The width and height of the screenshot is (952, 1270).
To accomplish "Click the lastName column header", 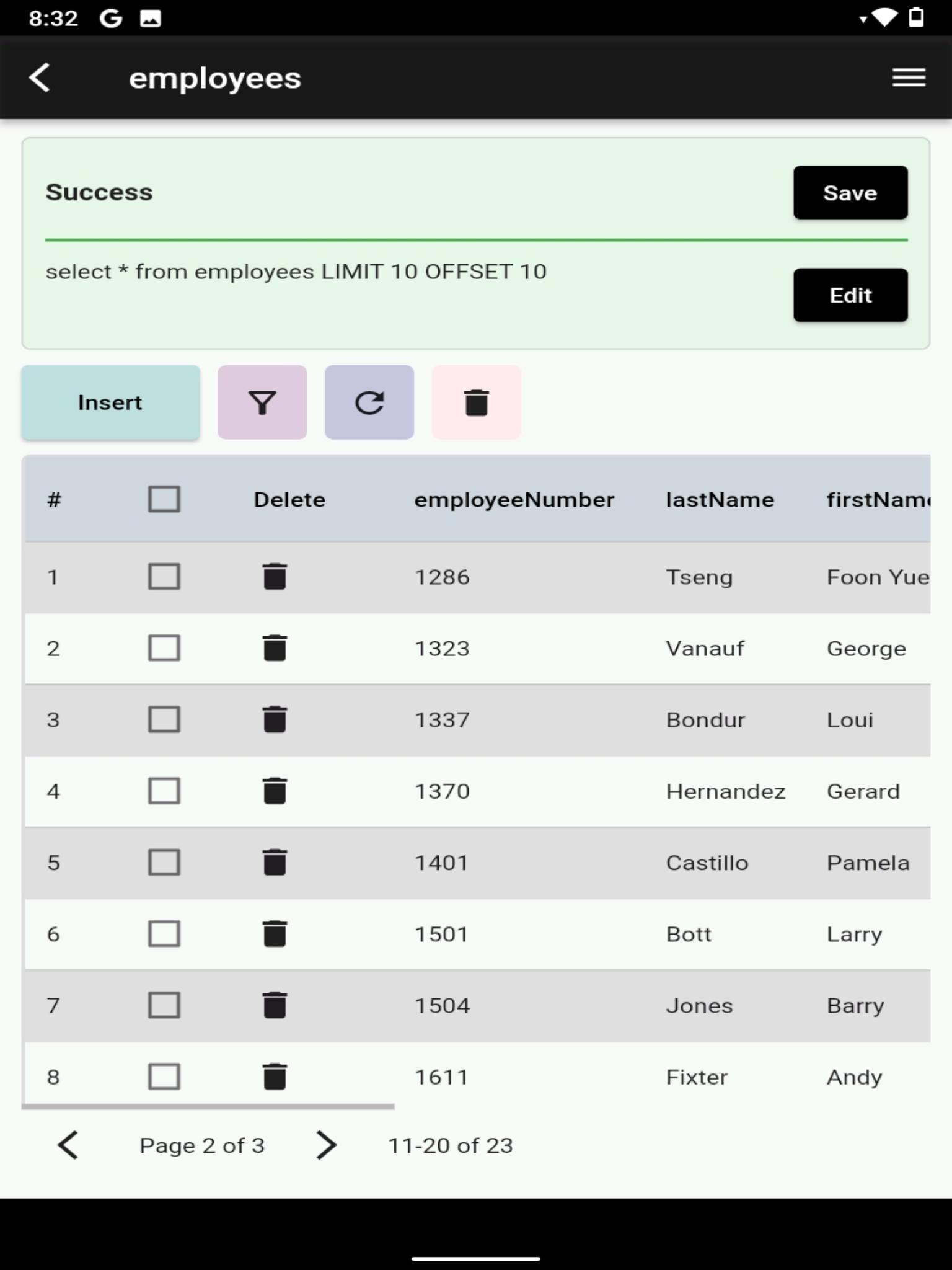I will (x=720, y=500).
